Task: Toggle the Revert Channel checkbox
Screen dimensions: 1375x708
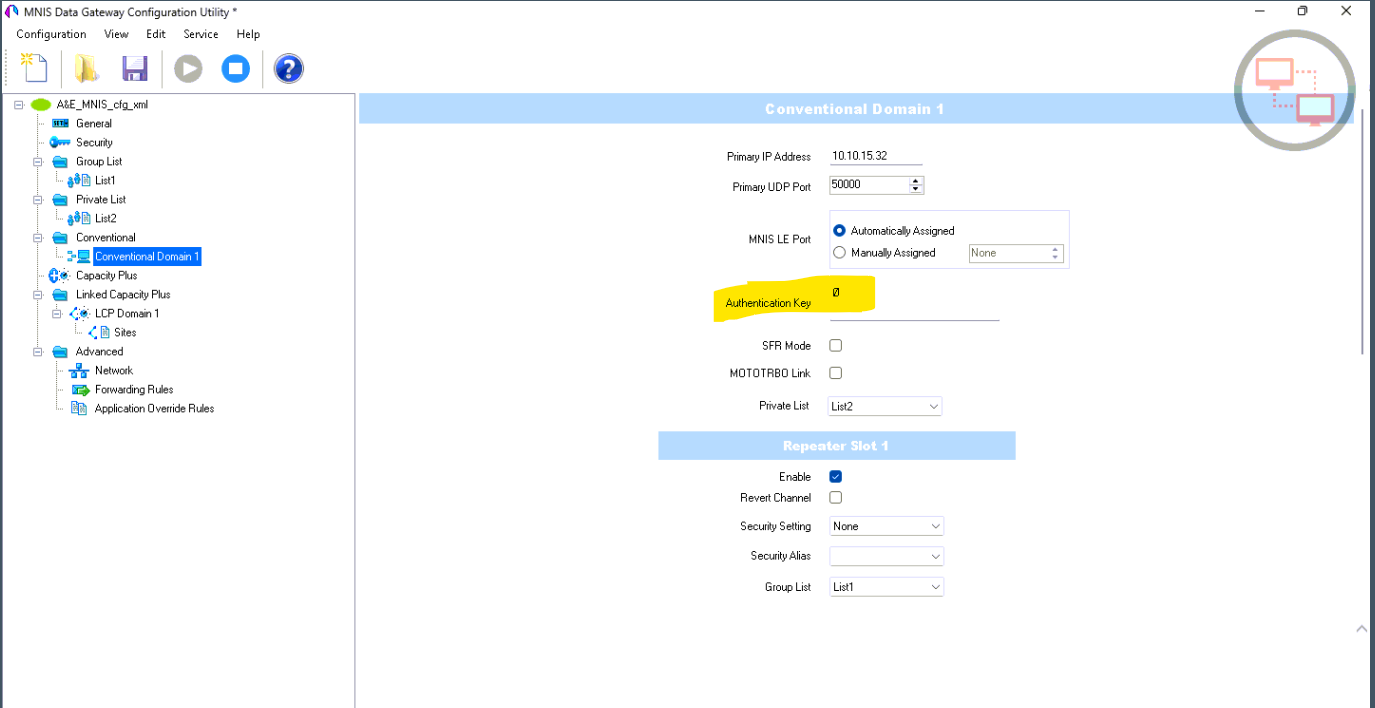Action: tap(836, 497)
